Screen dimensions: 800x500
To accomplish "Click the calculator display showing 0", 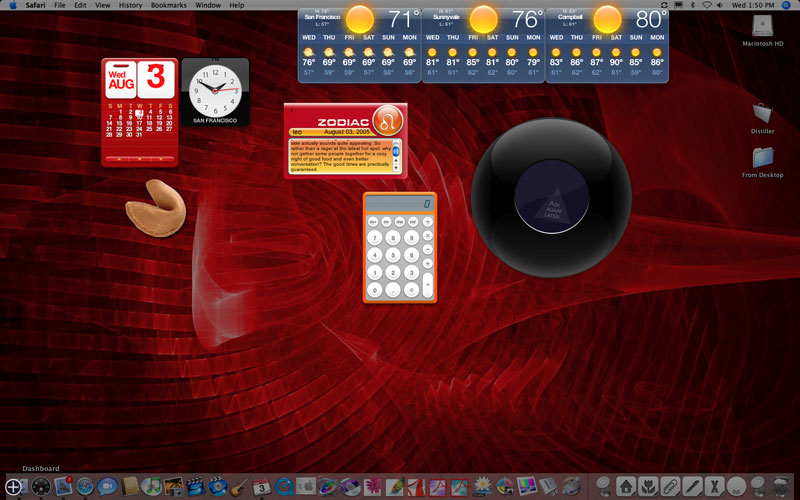I will coord(399,204).
